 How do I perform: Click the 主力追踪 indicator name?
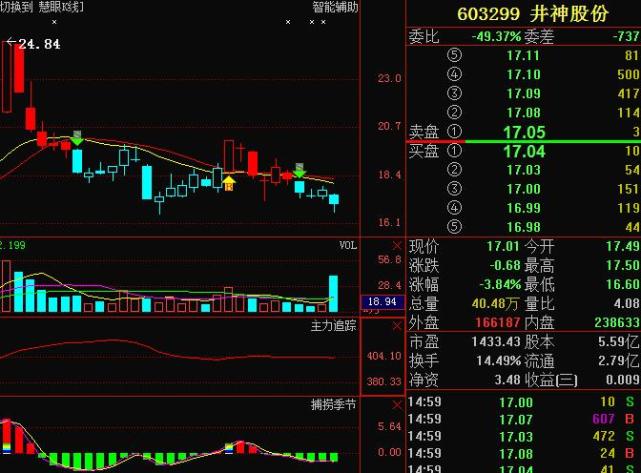(333, 326)
